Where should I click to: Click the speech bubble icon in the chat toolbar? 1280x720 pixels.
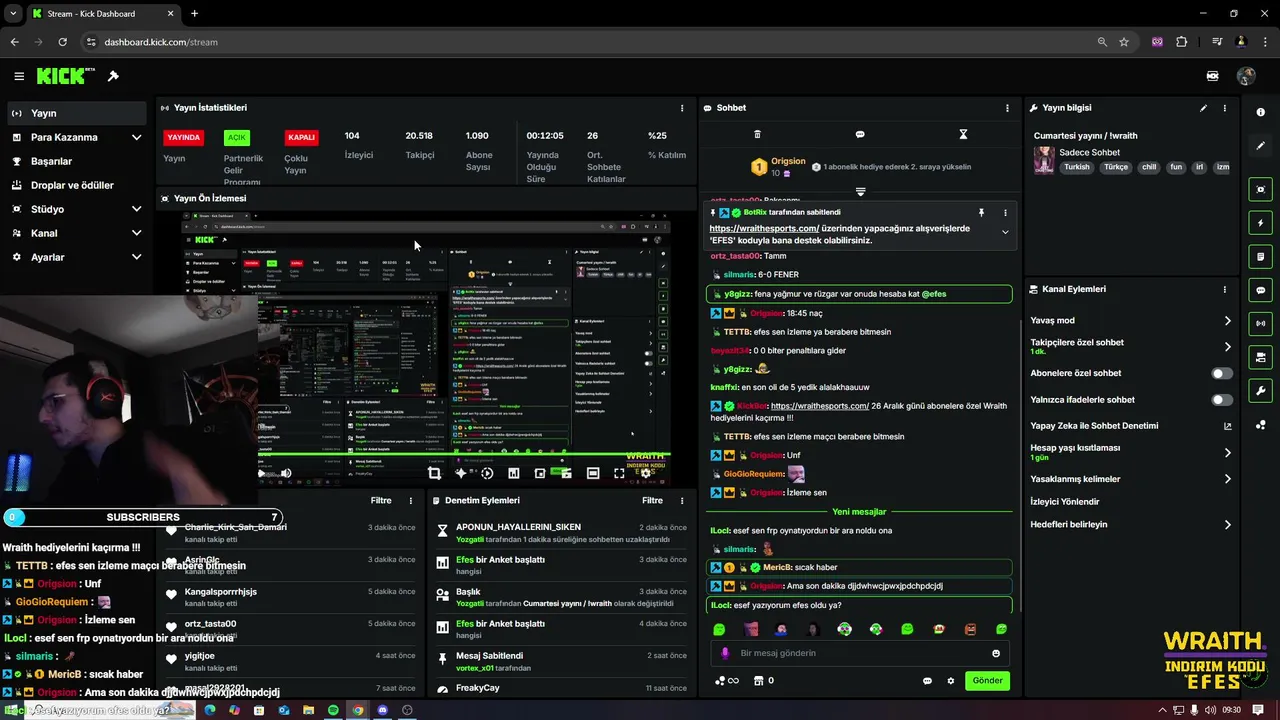[860, 134]
